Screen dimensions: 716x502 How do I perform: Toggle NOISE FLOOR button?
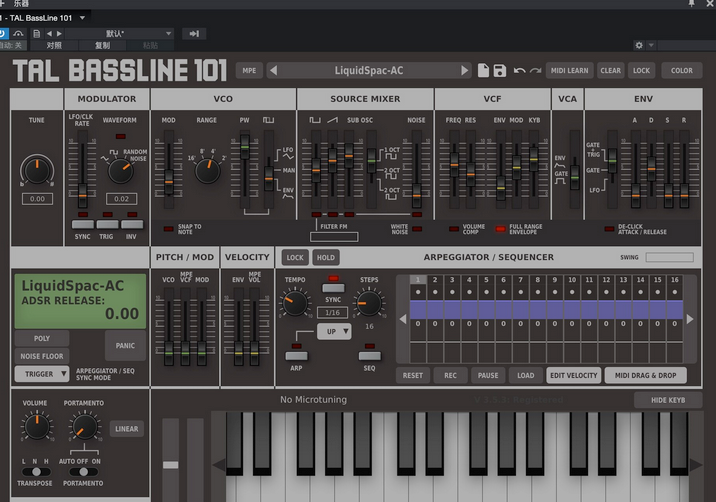(42, 356)
